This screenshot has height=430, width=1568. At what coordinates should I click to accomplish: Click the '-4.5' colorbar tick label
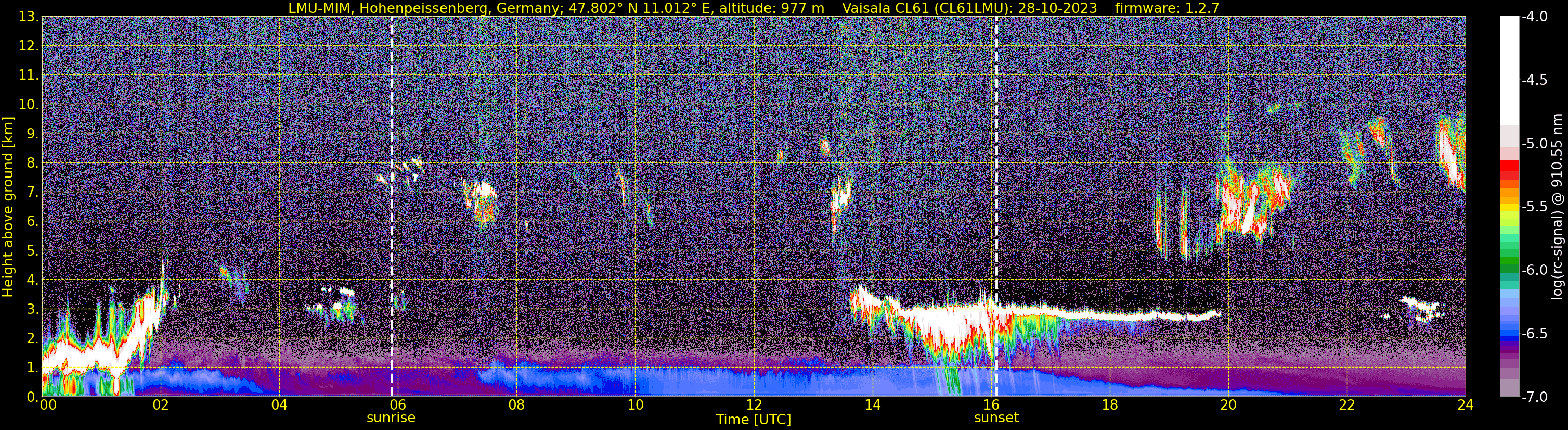(1534, 80)
